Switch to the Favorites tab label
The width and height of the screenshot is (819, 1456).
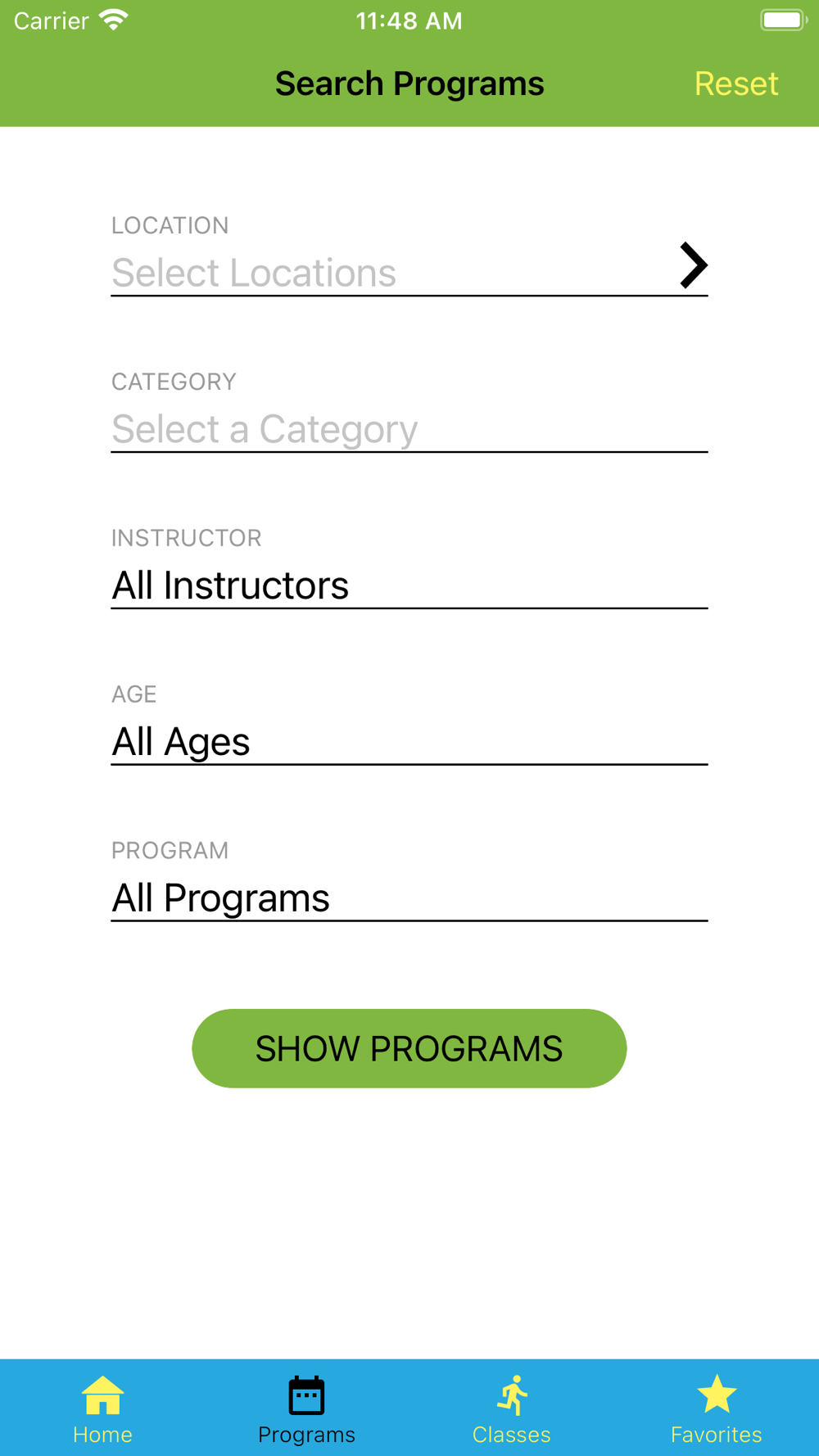717,1435
